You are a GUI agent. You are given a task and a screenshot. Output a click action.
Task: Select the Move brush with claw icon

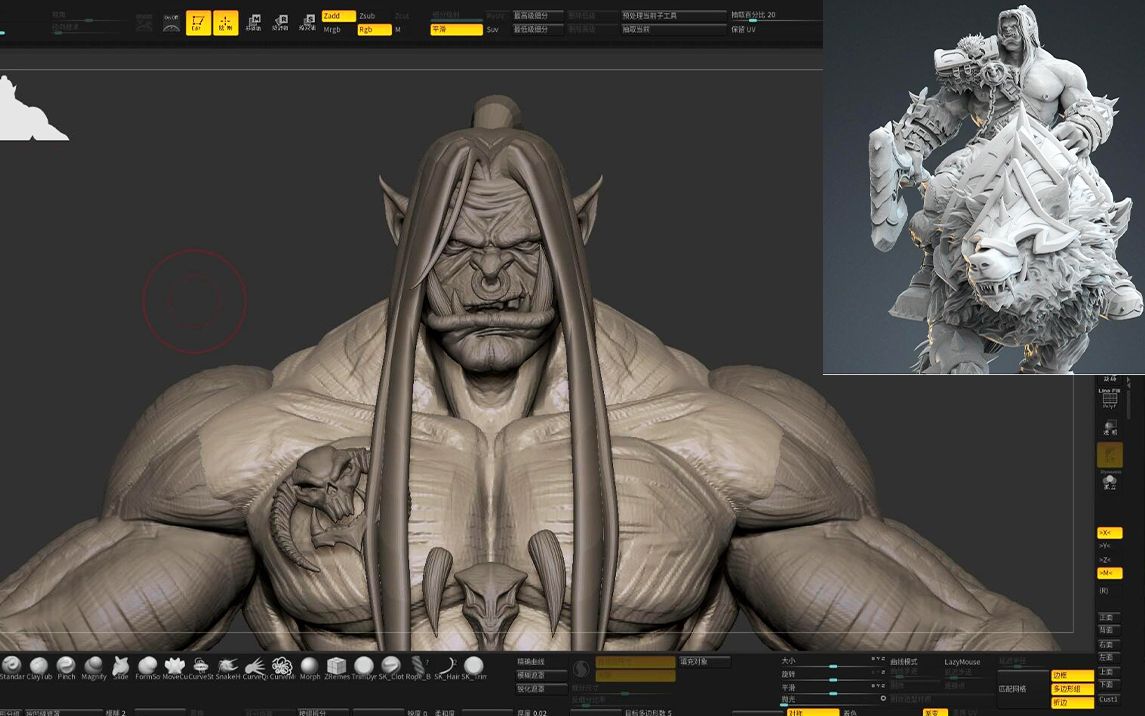coord(175,667)
